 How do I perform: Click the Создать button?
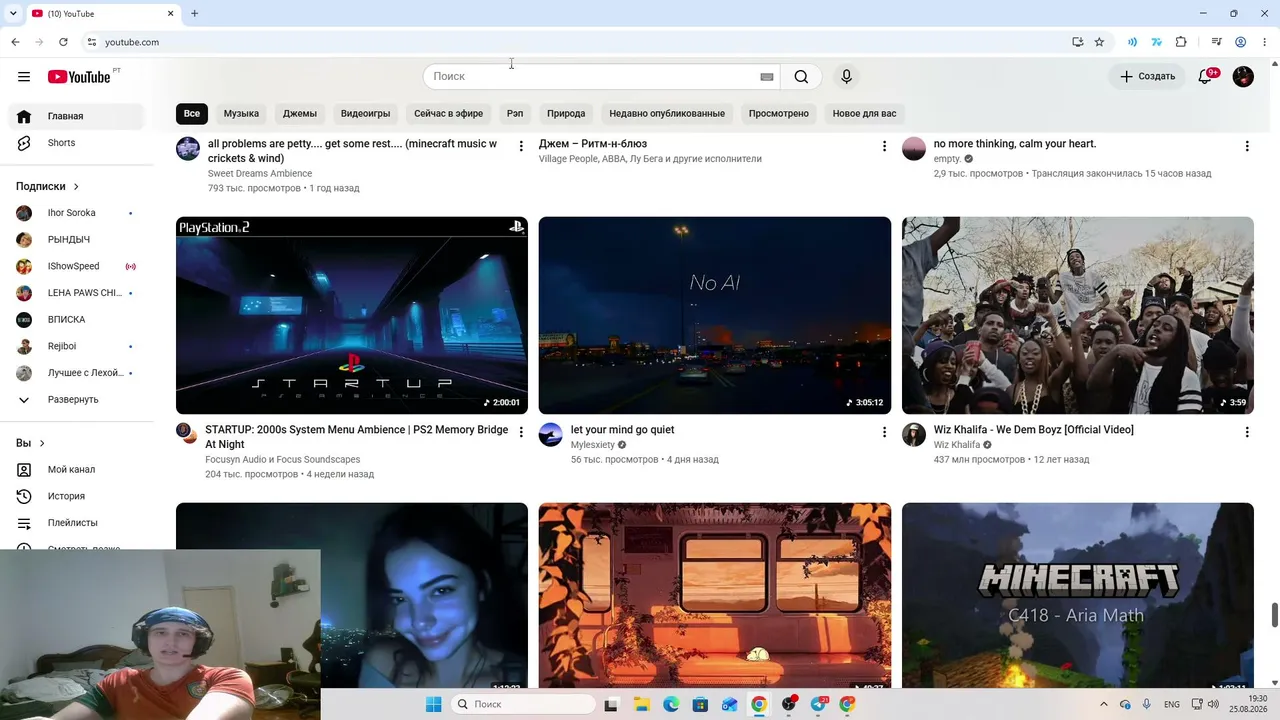coord(1147,77)
